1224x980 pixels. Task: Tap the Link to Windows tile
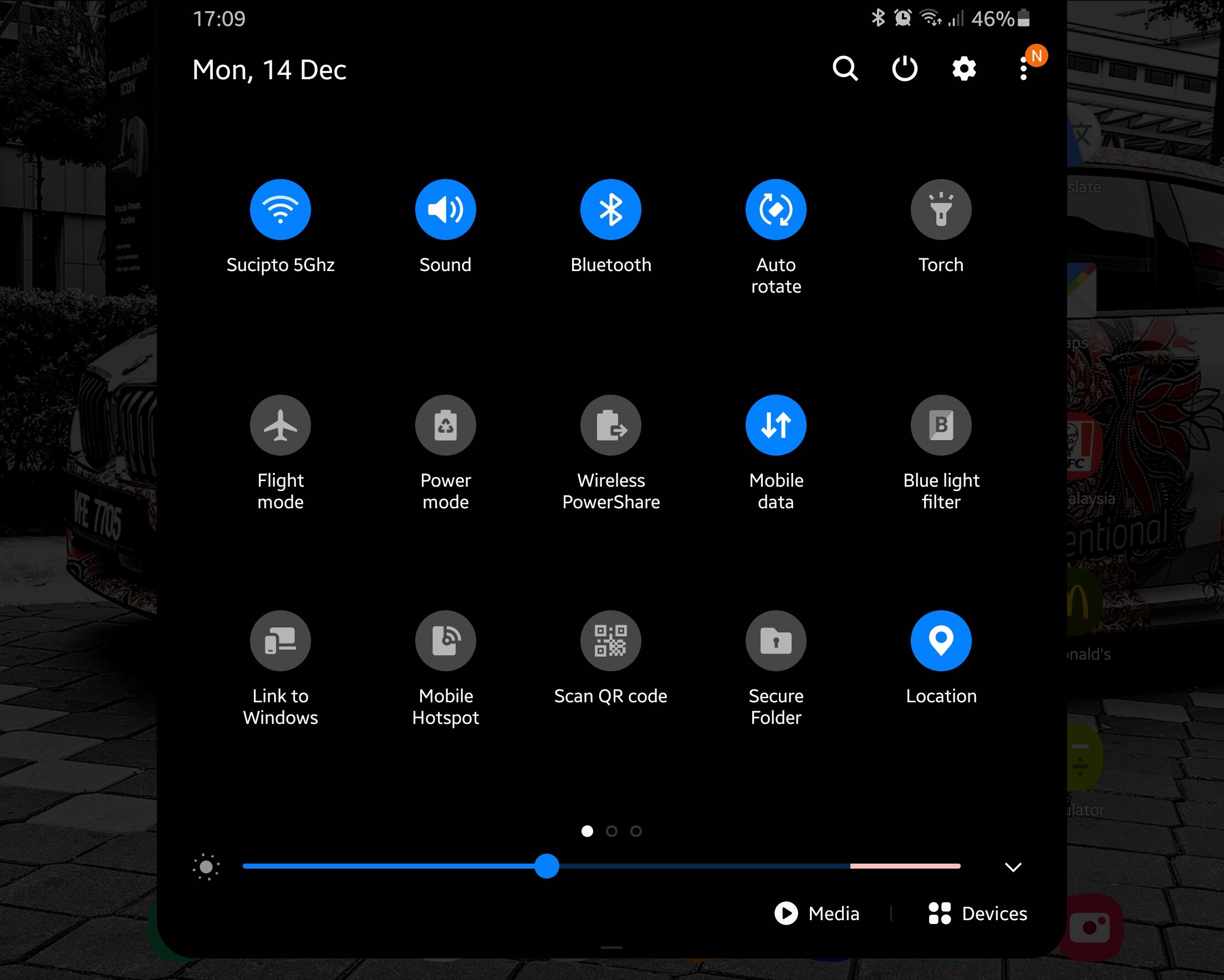280,640
